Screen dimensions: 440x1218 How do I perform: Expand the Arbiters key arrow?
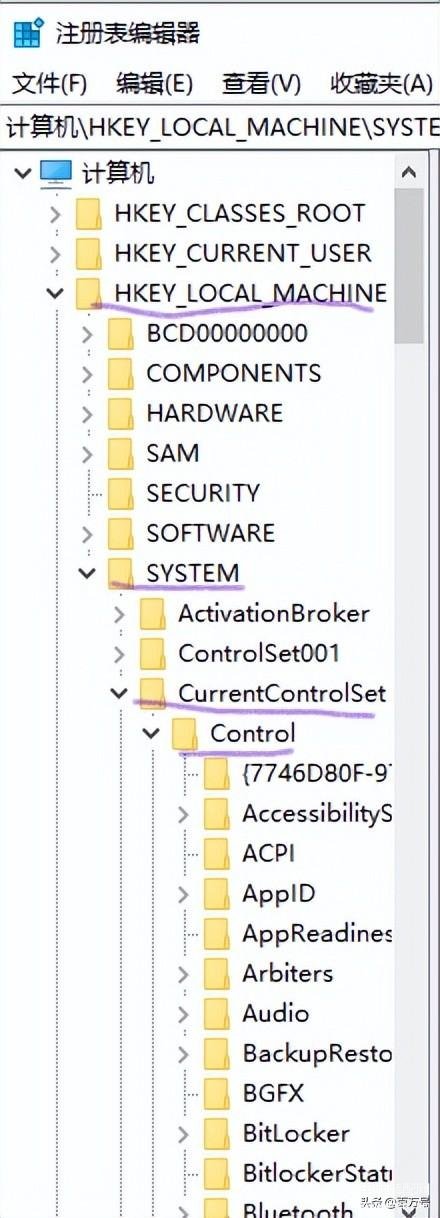pos(183,973)
